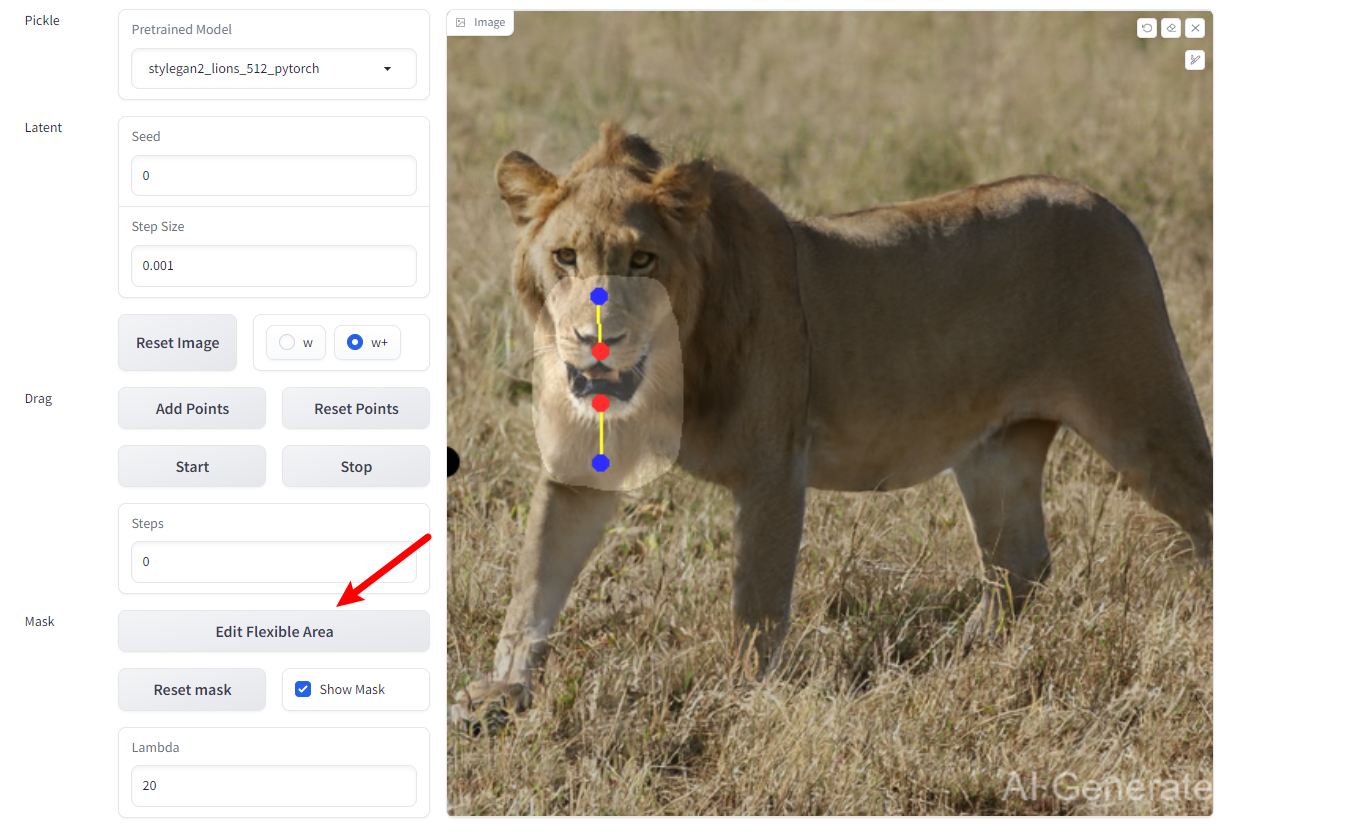Click the blue point below the lion's chin
The height and width of the screenshot is (838, 1346).
tap(600, 462)
